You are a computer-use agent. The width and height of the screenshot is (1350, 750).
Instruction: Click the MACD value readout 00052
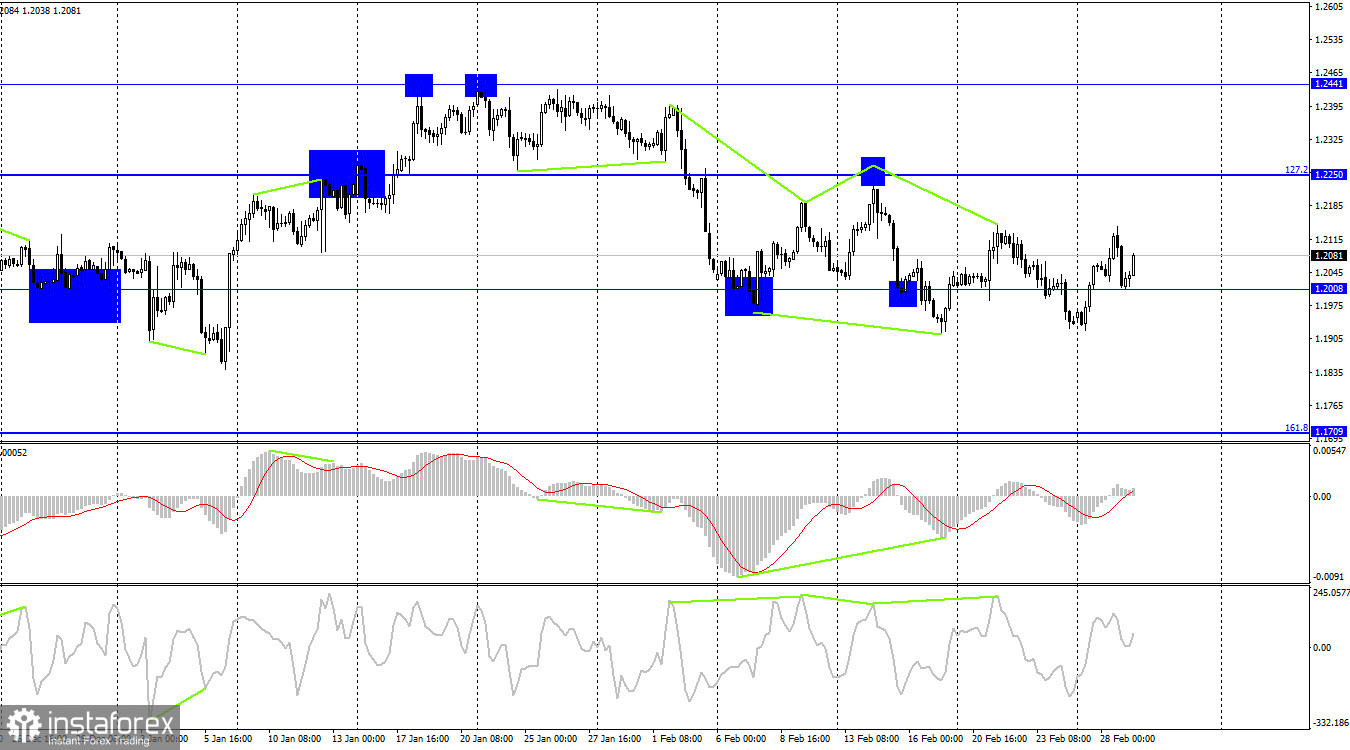pos(14,453)
